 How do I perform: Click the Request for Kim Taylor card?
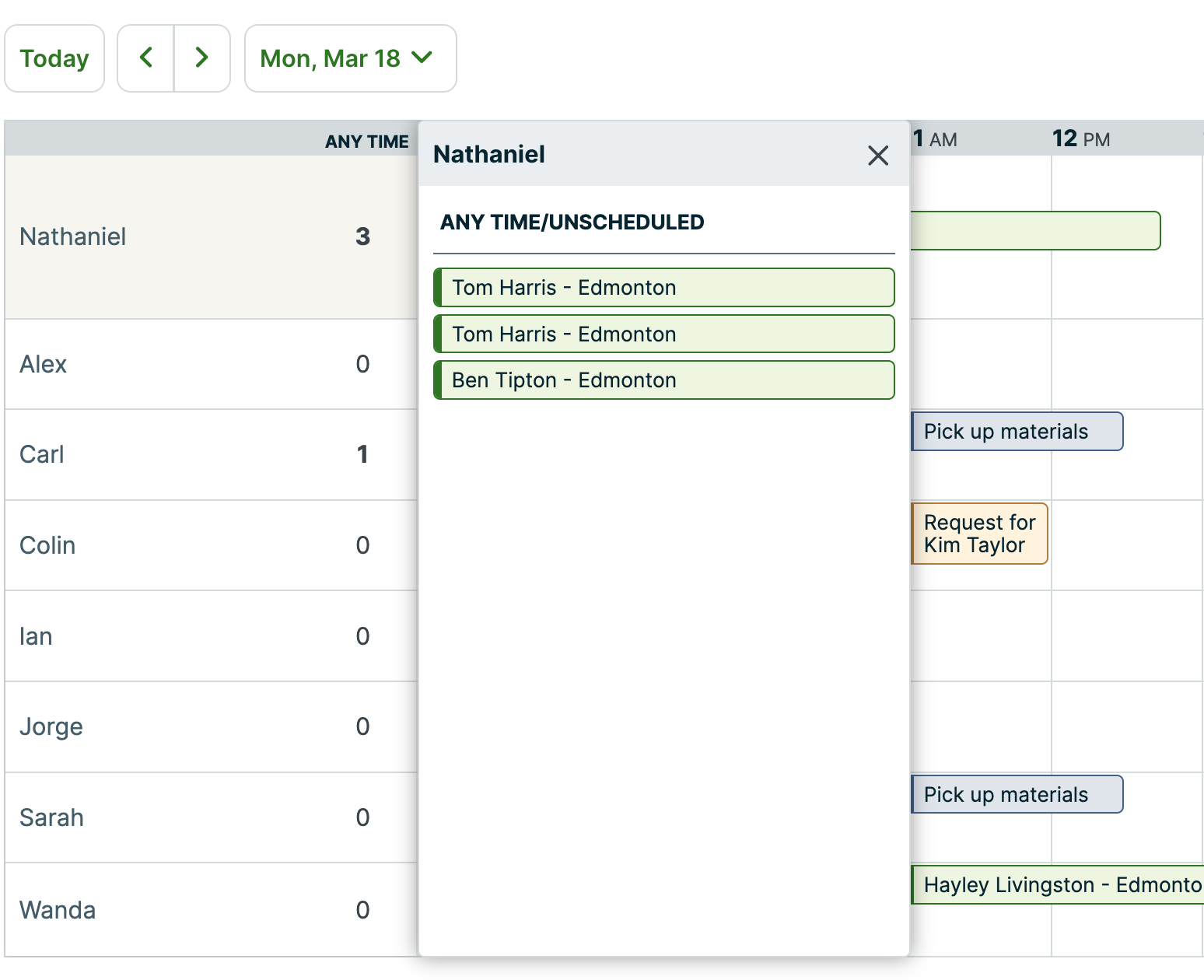pos(978,534)
